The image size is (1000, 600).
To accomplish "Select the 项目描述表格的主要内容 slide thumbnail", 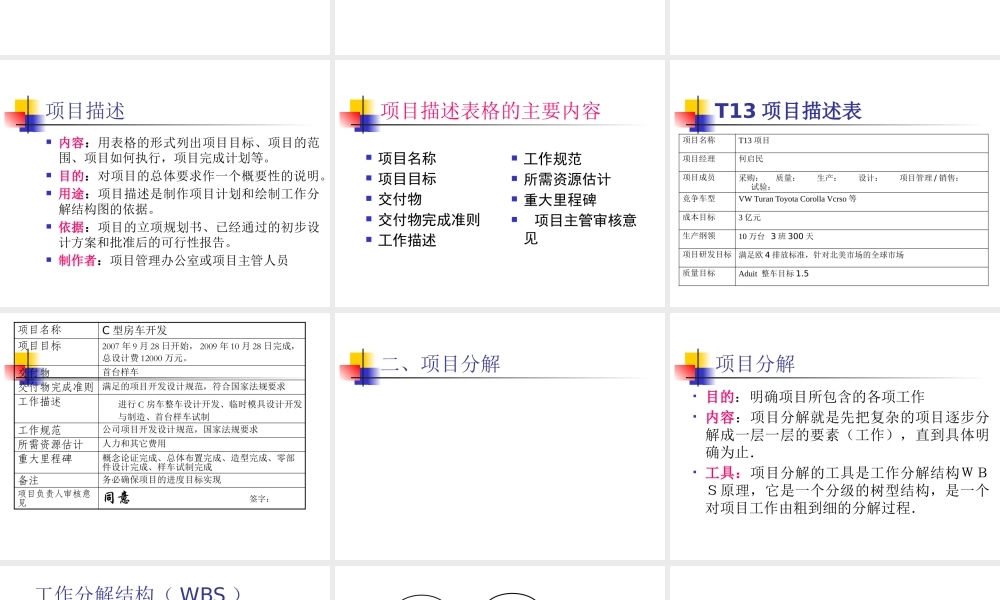I will (x=499, y=184).
